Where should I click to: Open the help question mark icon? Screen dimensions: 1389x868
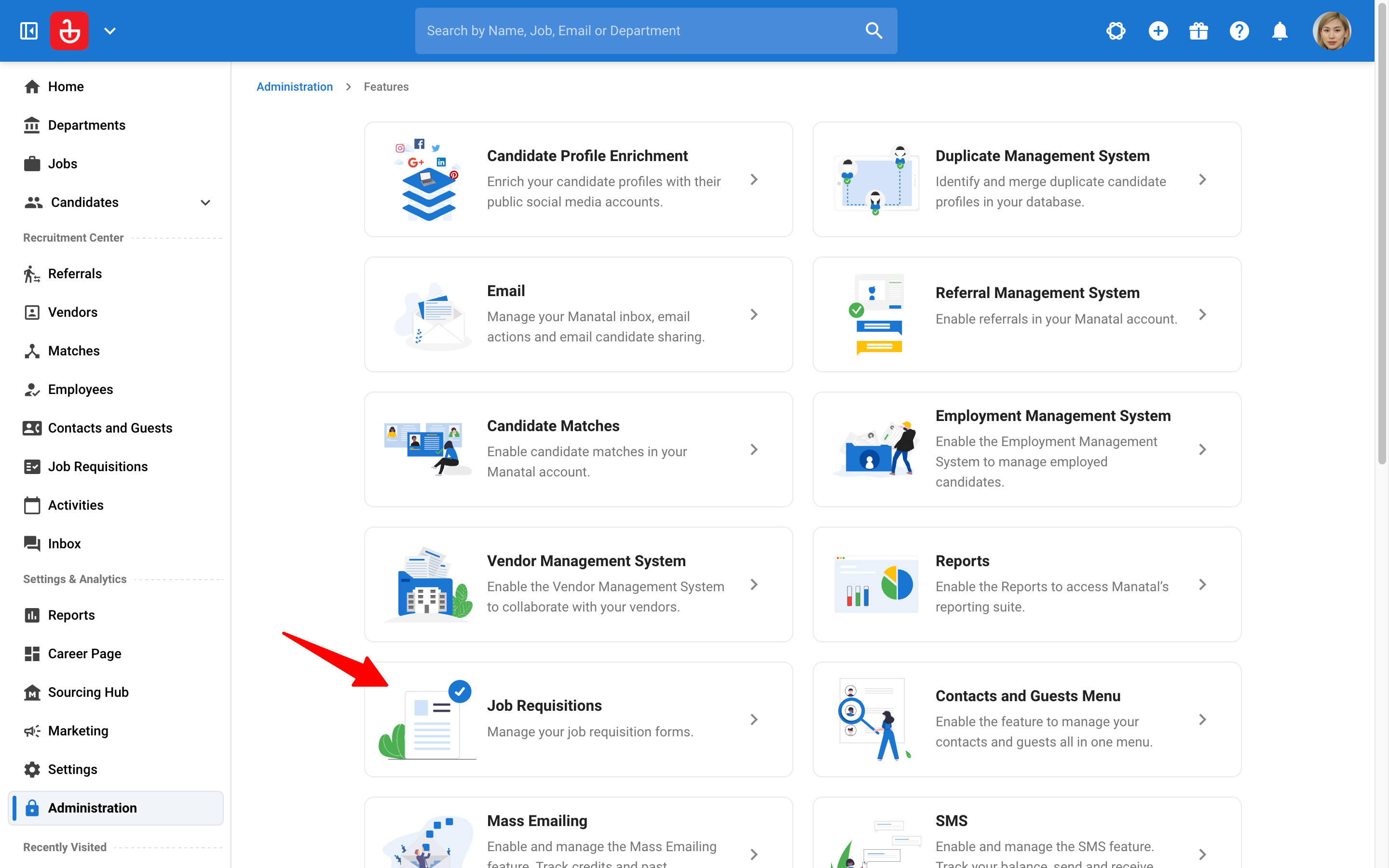click(x=1239, y=30)
